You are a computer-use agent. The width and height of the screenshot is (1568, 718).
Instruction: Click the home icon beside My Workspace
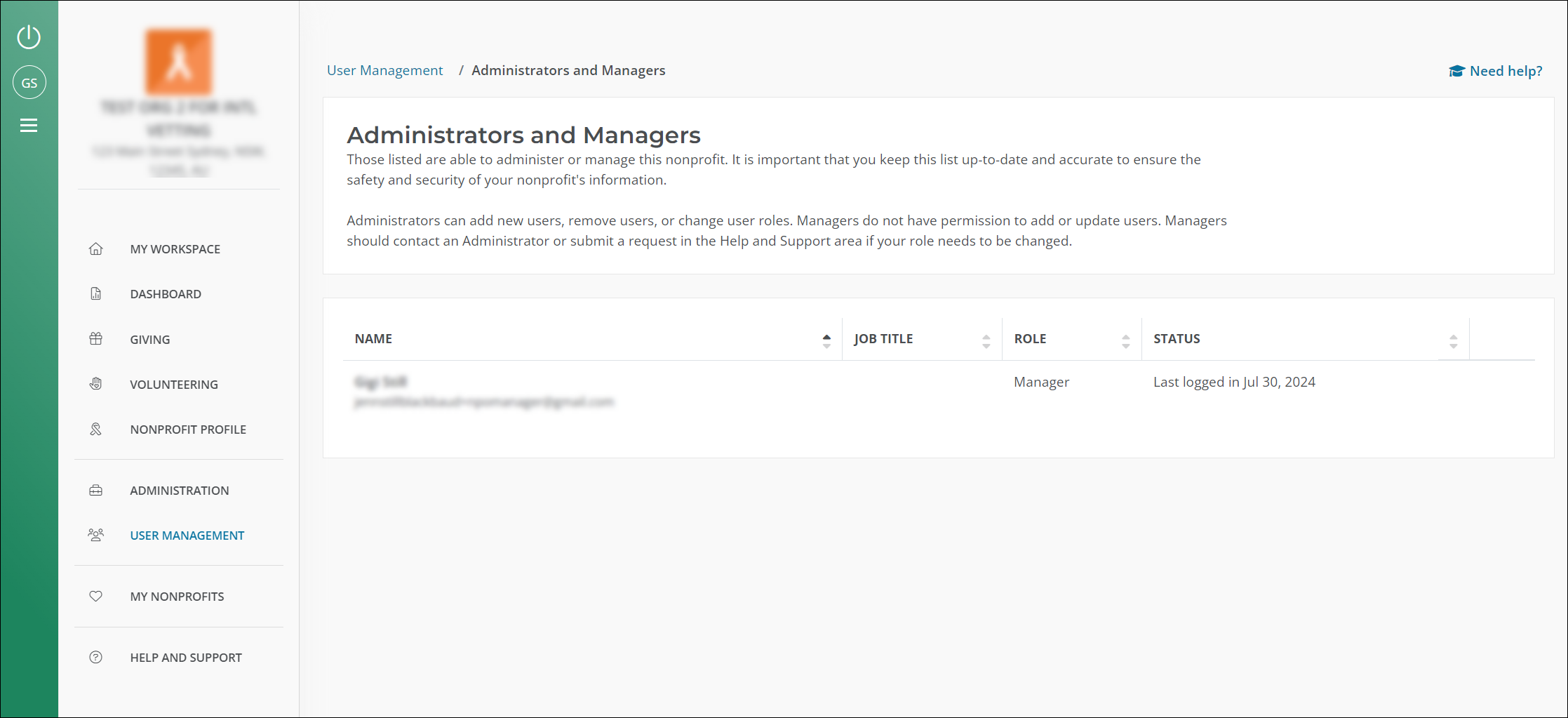tap(96, 249)
